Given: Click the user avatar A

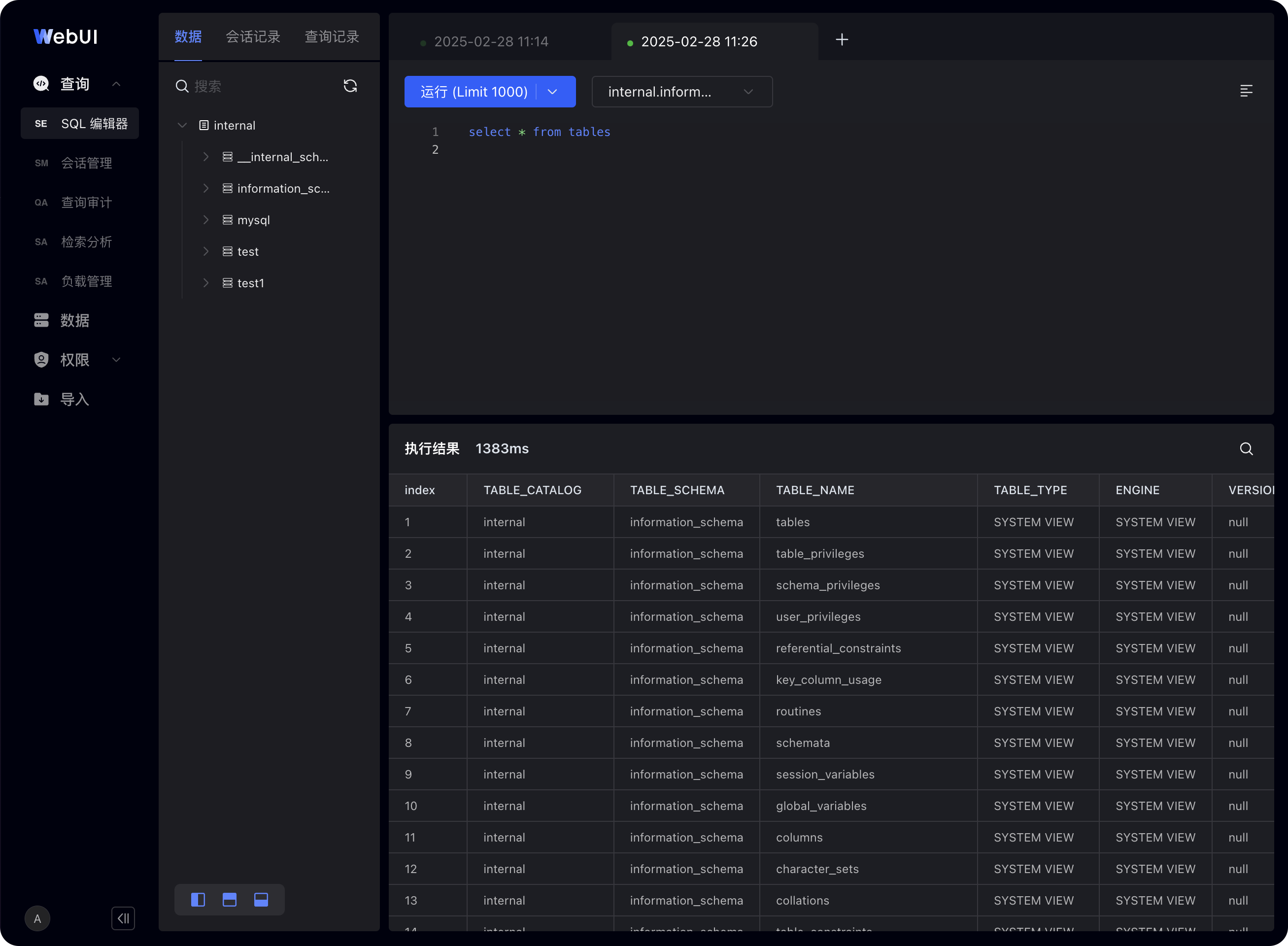Looking at the screenshot, I should (37, 918).
